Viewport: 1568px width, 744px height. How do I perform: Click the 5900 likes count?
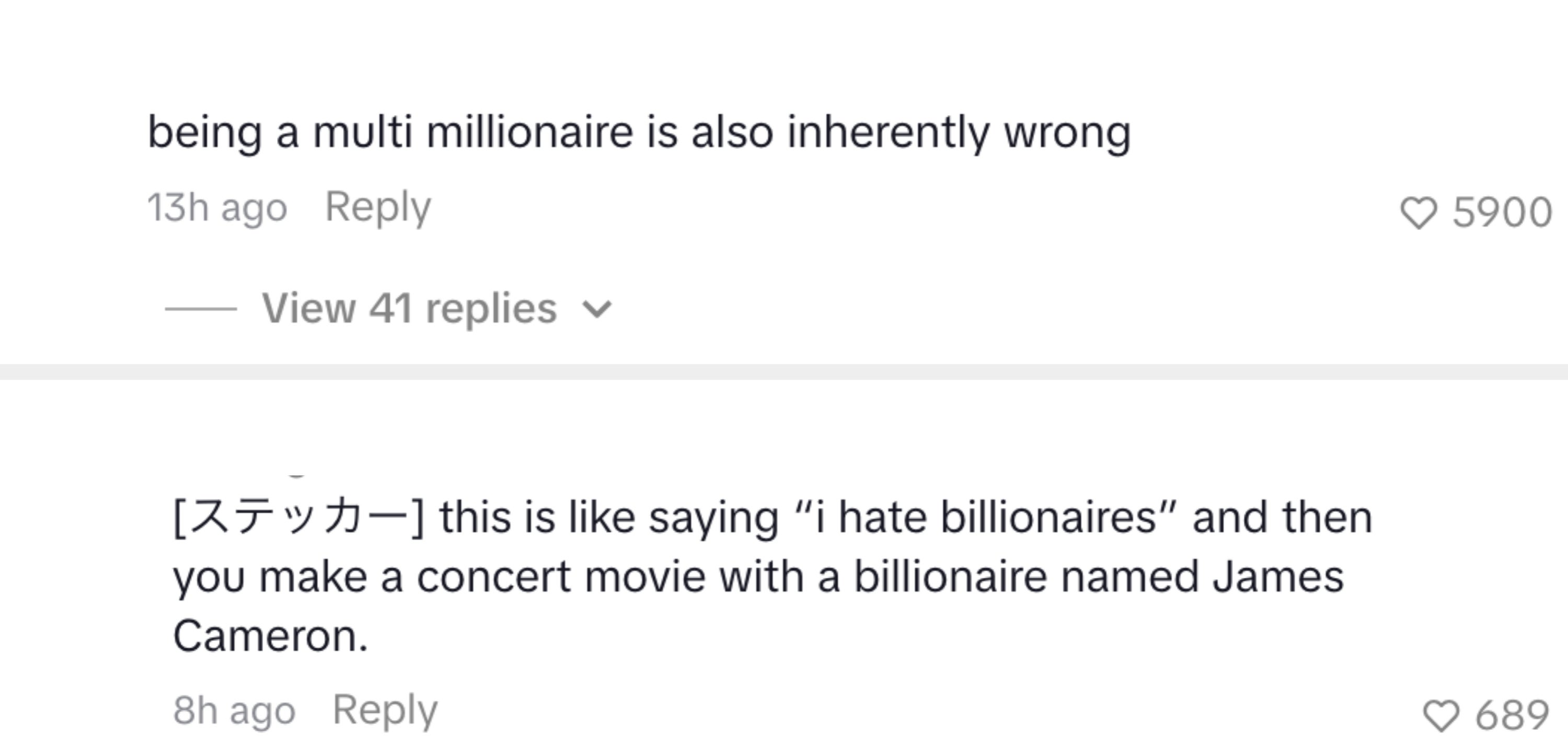(x=1502, y=212)
